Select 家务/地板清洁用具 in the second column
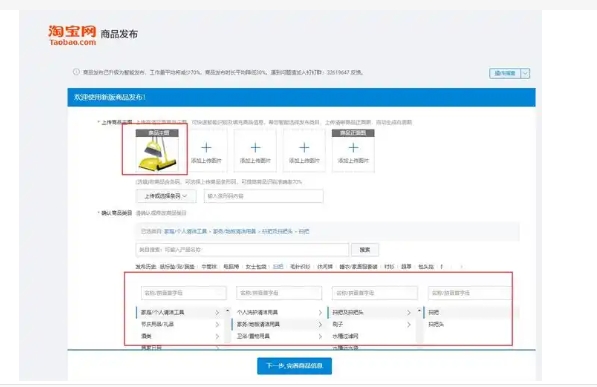The height and width of the screenshot is (387, 597). click(258, 324)
